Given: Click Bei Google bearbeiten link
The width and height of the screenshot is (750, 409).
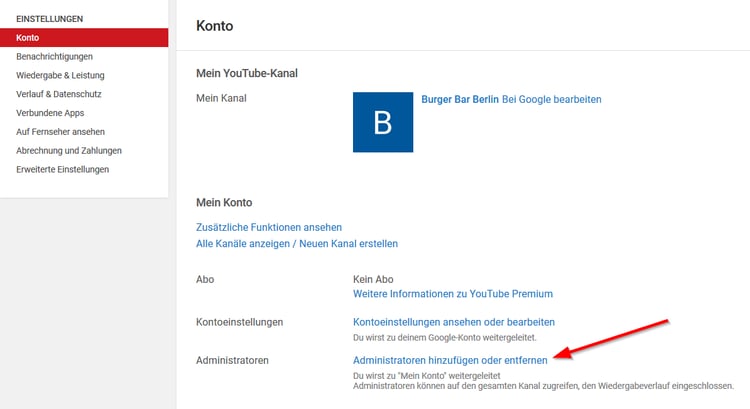Looking at the screenshot, I should (x=551, y=99).
